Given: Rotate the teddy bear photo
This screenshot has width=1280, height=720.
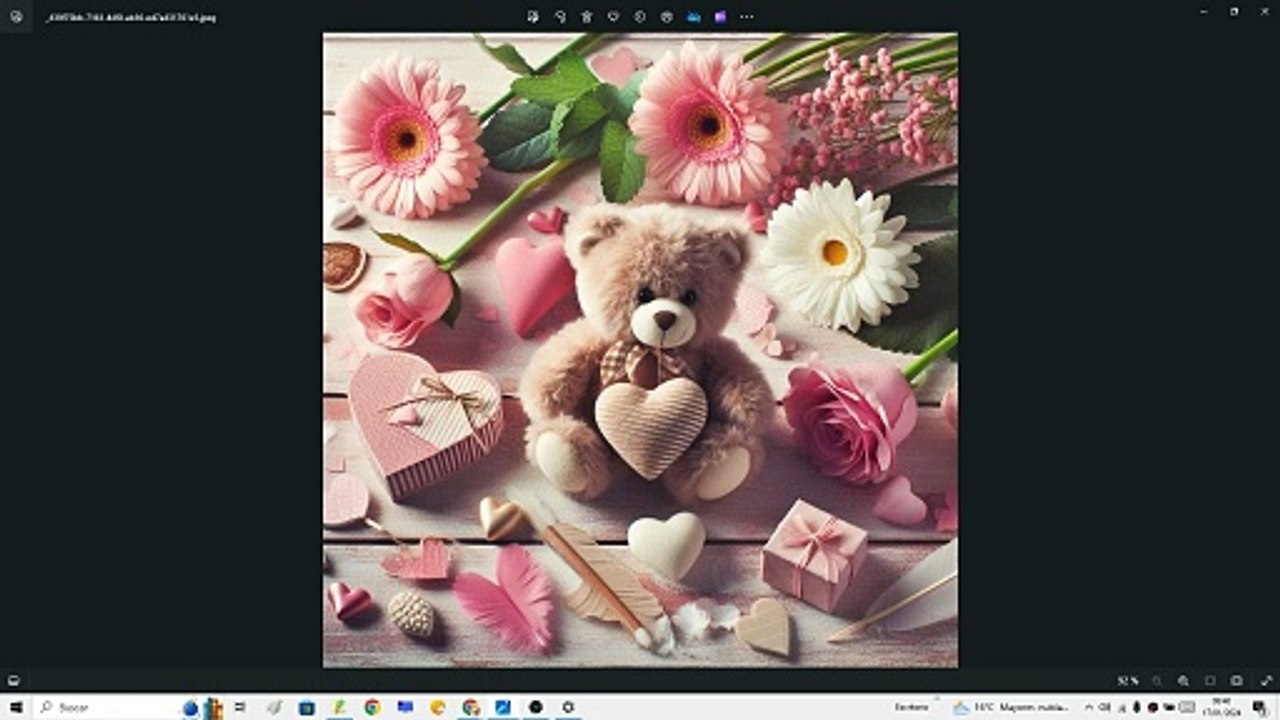Looking at the screenshot, I should (560, 16).
